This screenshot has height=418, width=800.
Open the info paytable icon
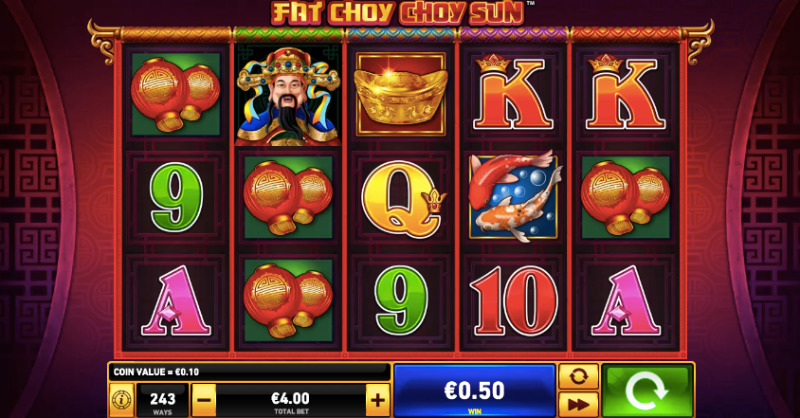coord(121,400)
